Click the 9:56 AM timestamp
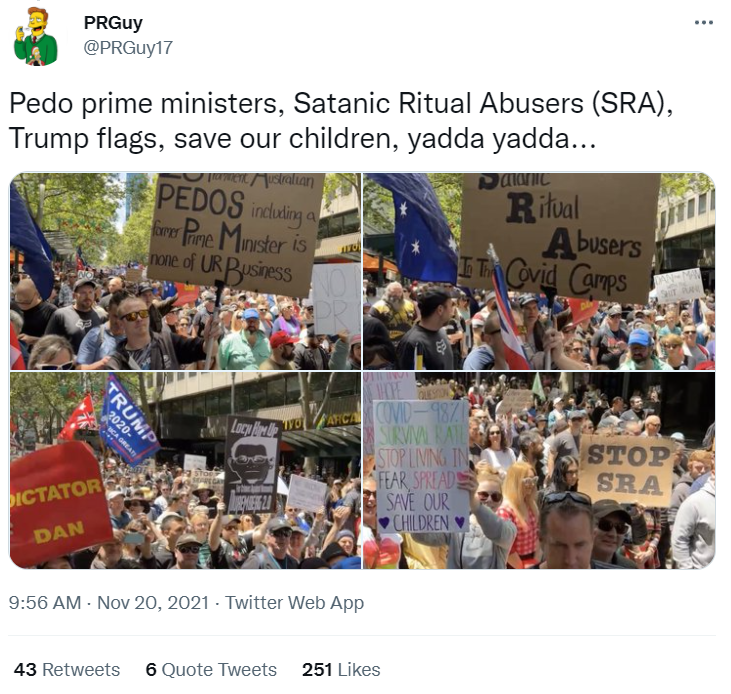 tap(45, 602)
